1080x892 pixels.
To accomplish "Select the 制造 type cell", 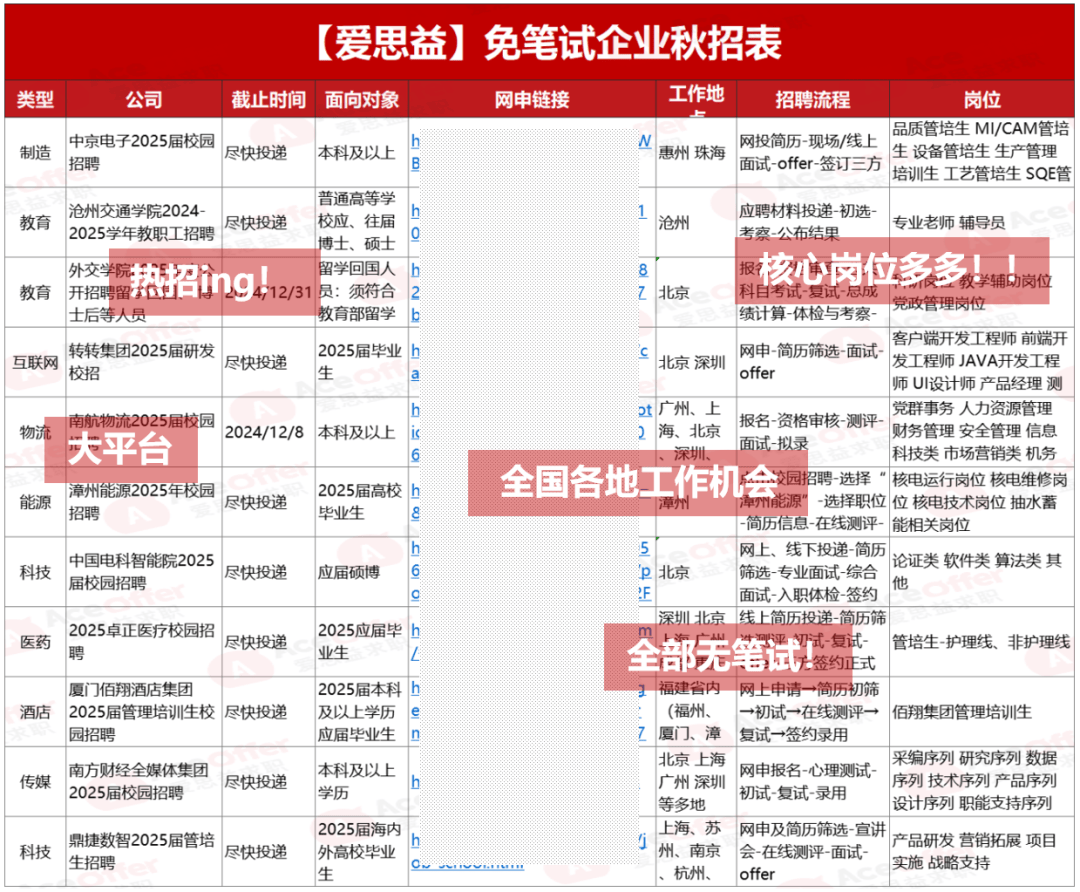I will pyautogui.click(x=35, y=152).
